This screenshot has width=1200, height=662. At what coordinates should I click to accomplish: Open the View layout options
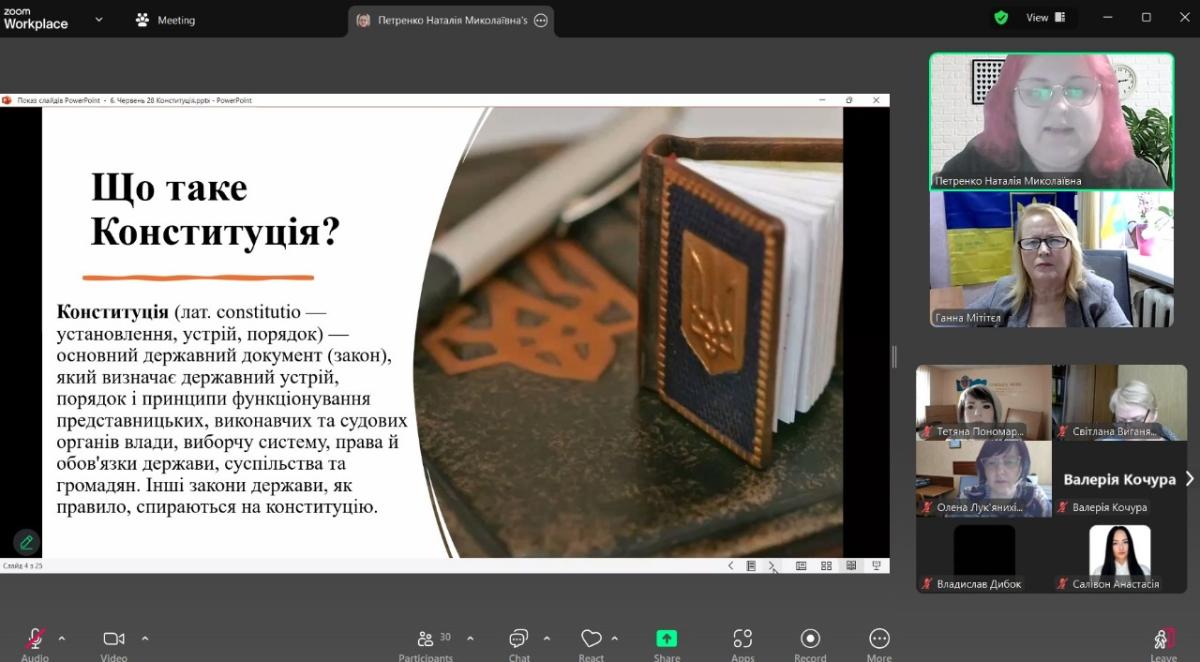pos(1045,18)
